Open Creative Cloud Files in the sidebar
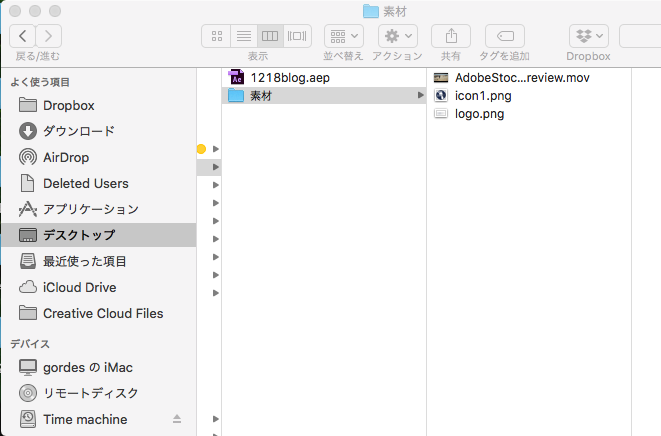 [x=99, y=313]
